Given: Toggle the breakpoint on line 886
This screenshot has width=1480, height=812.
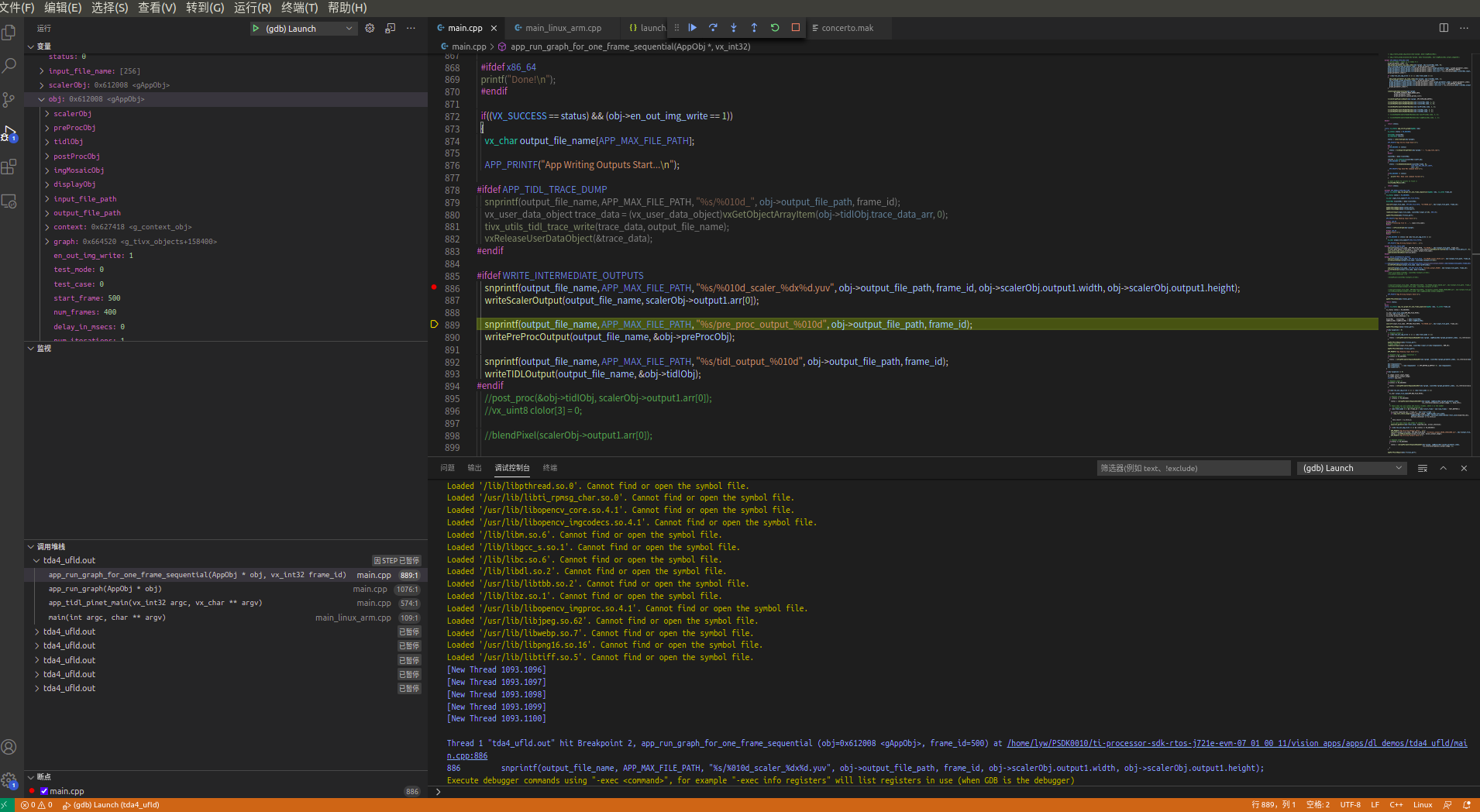Looking at the screenshot, I should point(434,287).
